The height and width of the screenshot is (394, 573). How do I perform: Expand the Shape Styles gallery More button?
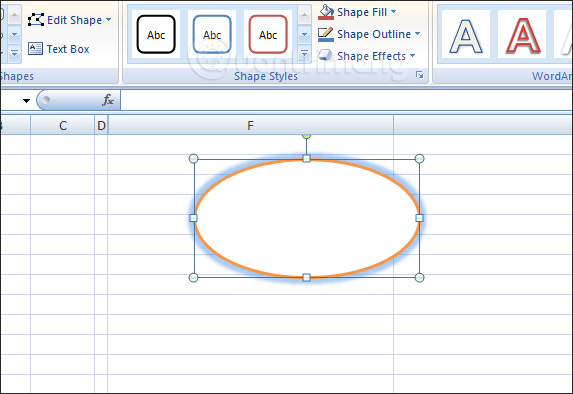point(304,54)
